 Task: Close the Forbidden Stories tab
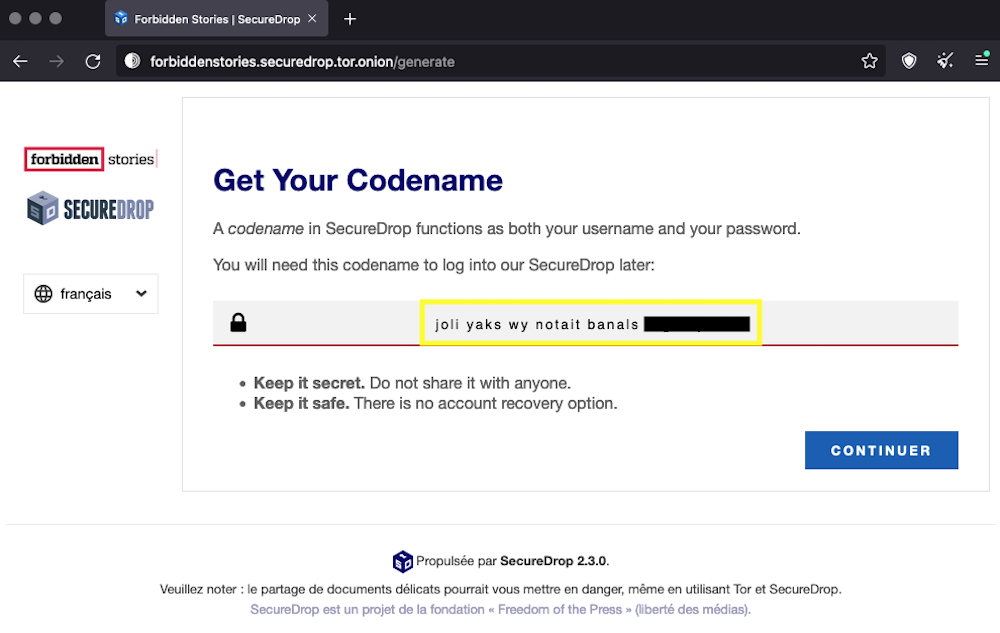[312, 19]
